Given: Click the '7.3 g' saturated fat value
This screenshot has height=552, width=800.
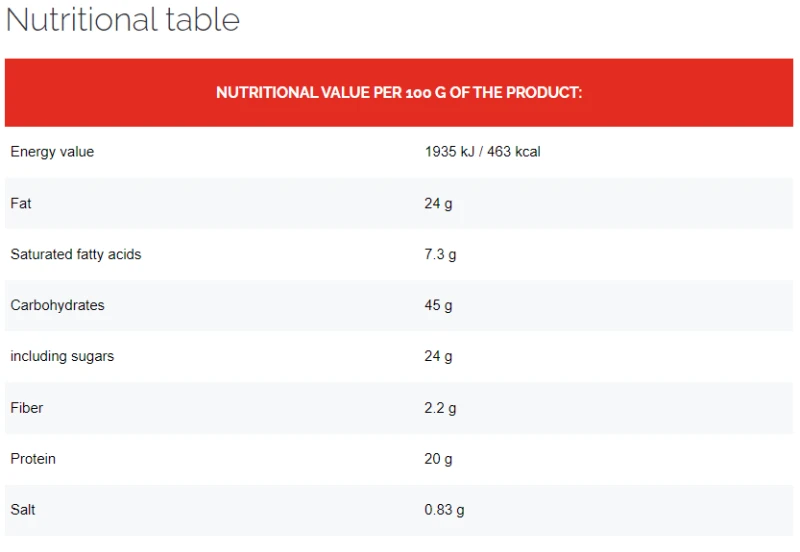Looking at the screenshot, I should tap(440, 254).
